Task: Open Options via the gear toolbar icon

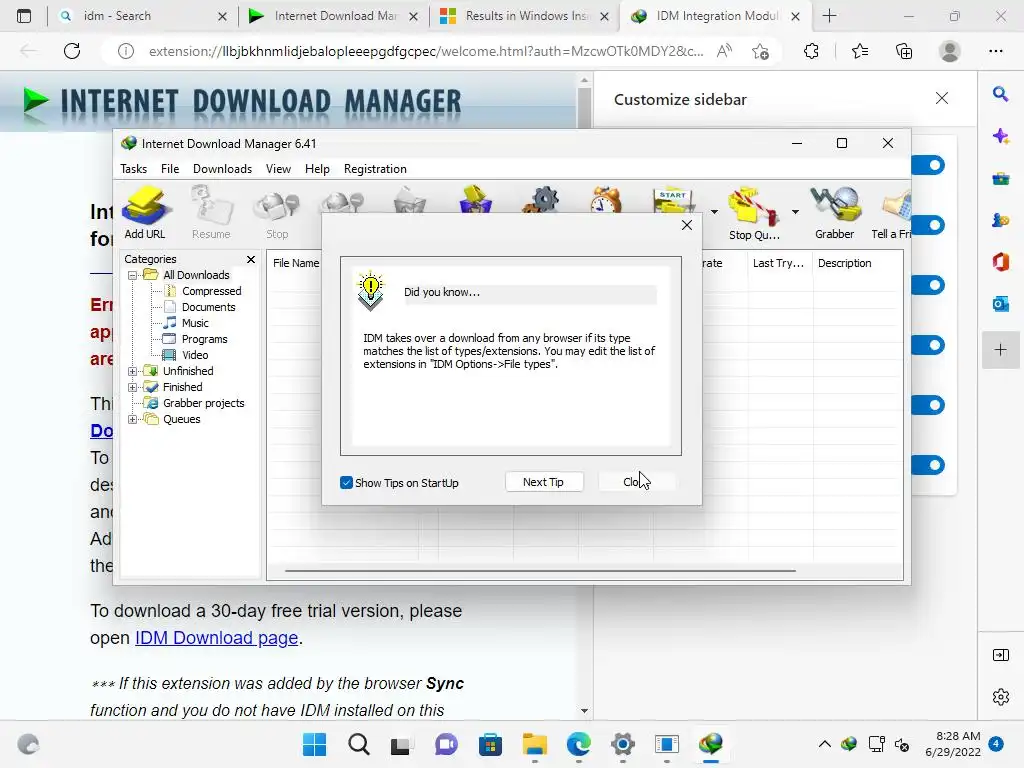Action: (x=541, y=200)
